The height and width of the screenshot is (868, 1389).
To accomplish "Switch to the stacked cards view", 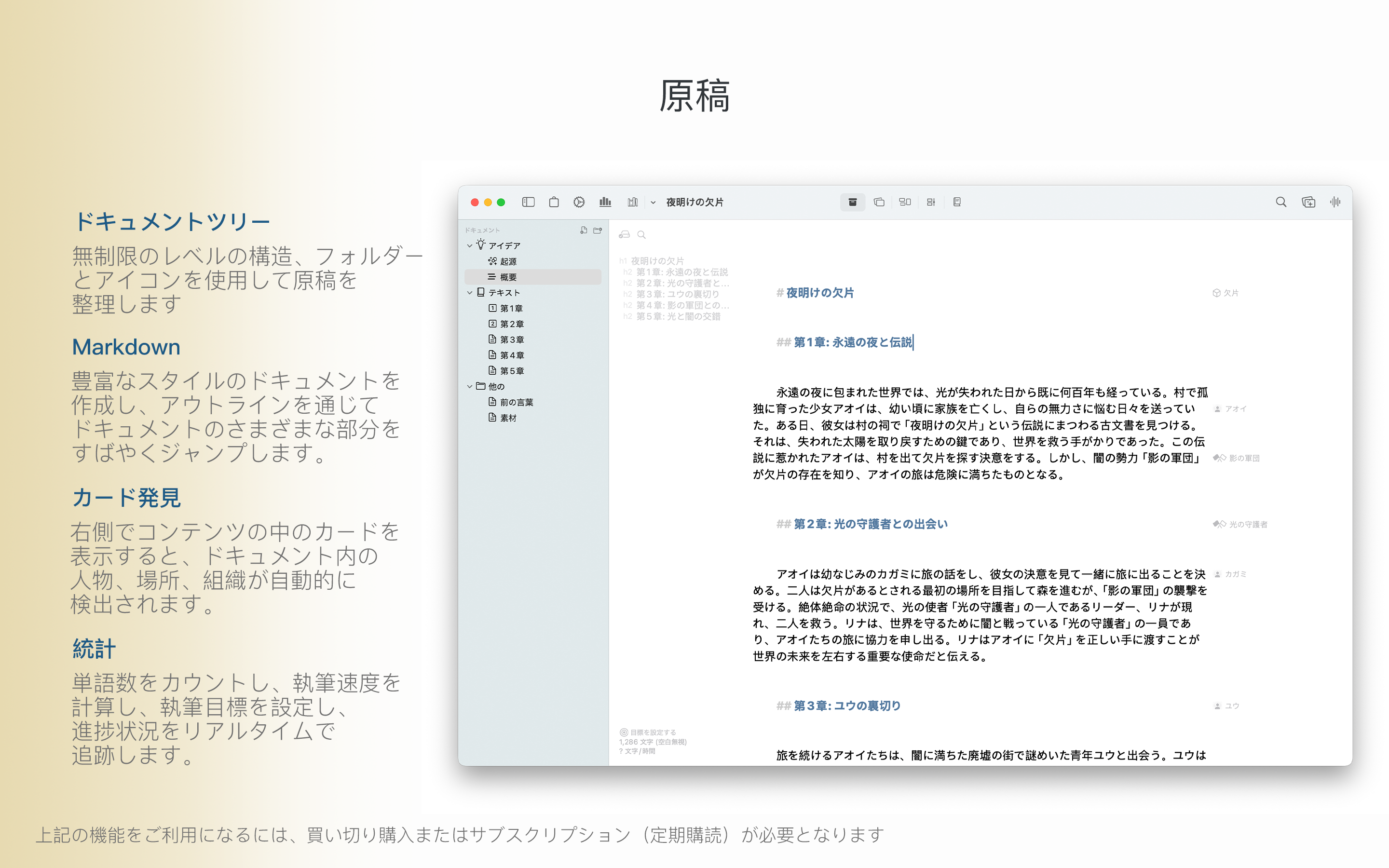I will [879, 202].
